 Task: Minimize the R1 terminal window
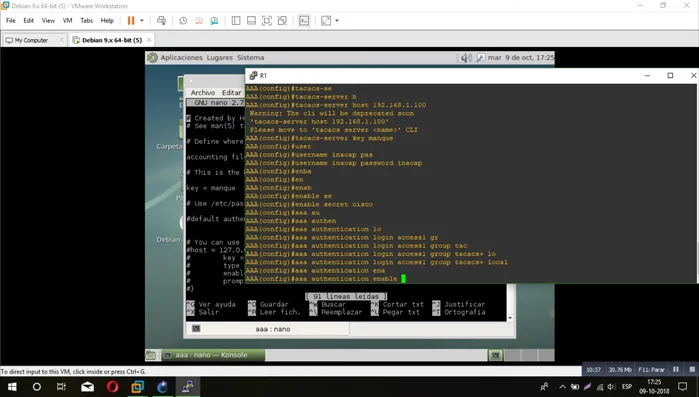coord(647,75)
